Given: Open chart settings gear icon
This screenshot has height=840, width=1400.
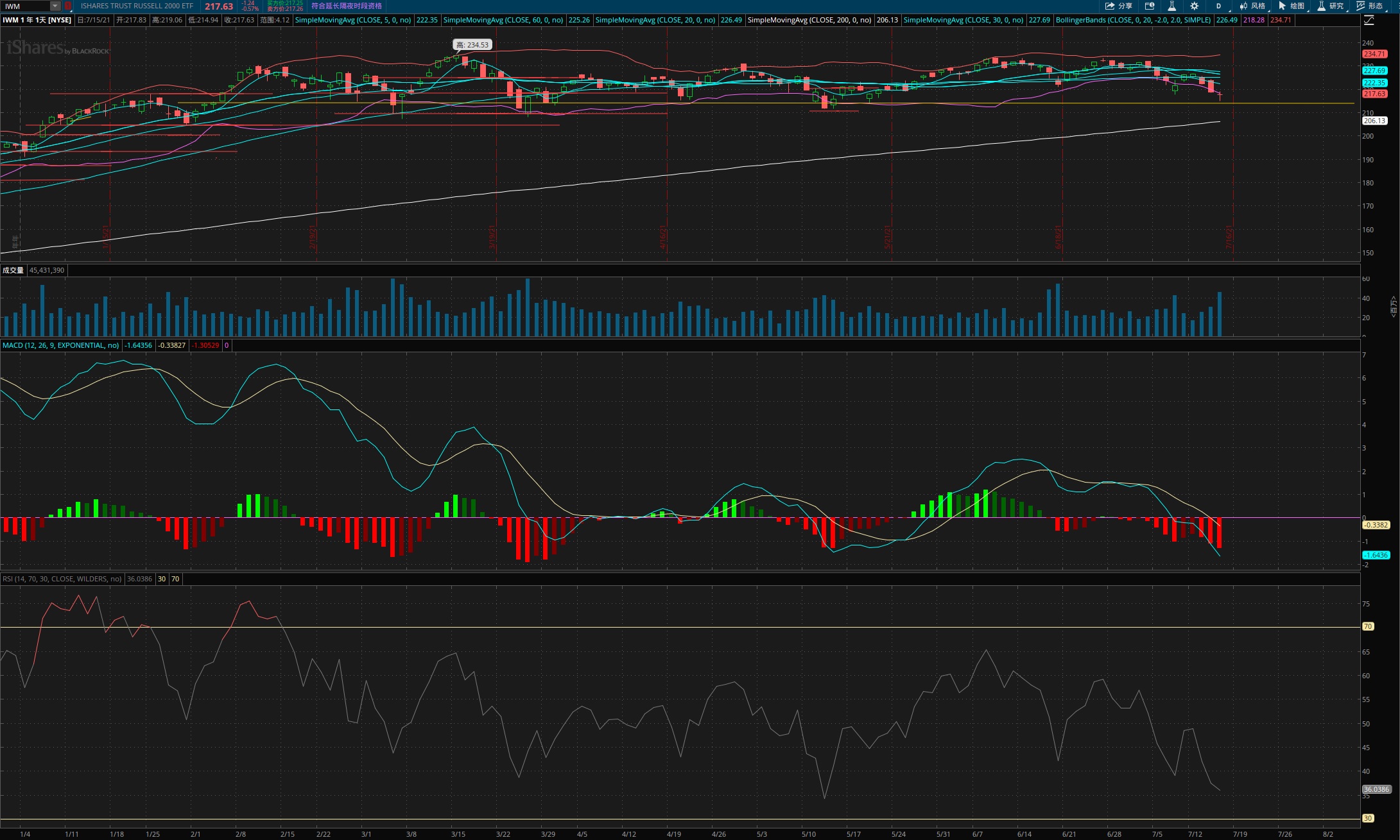Looking at the screenshot, I should [x=1194, y=6].
